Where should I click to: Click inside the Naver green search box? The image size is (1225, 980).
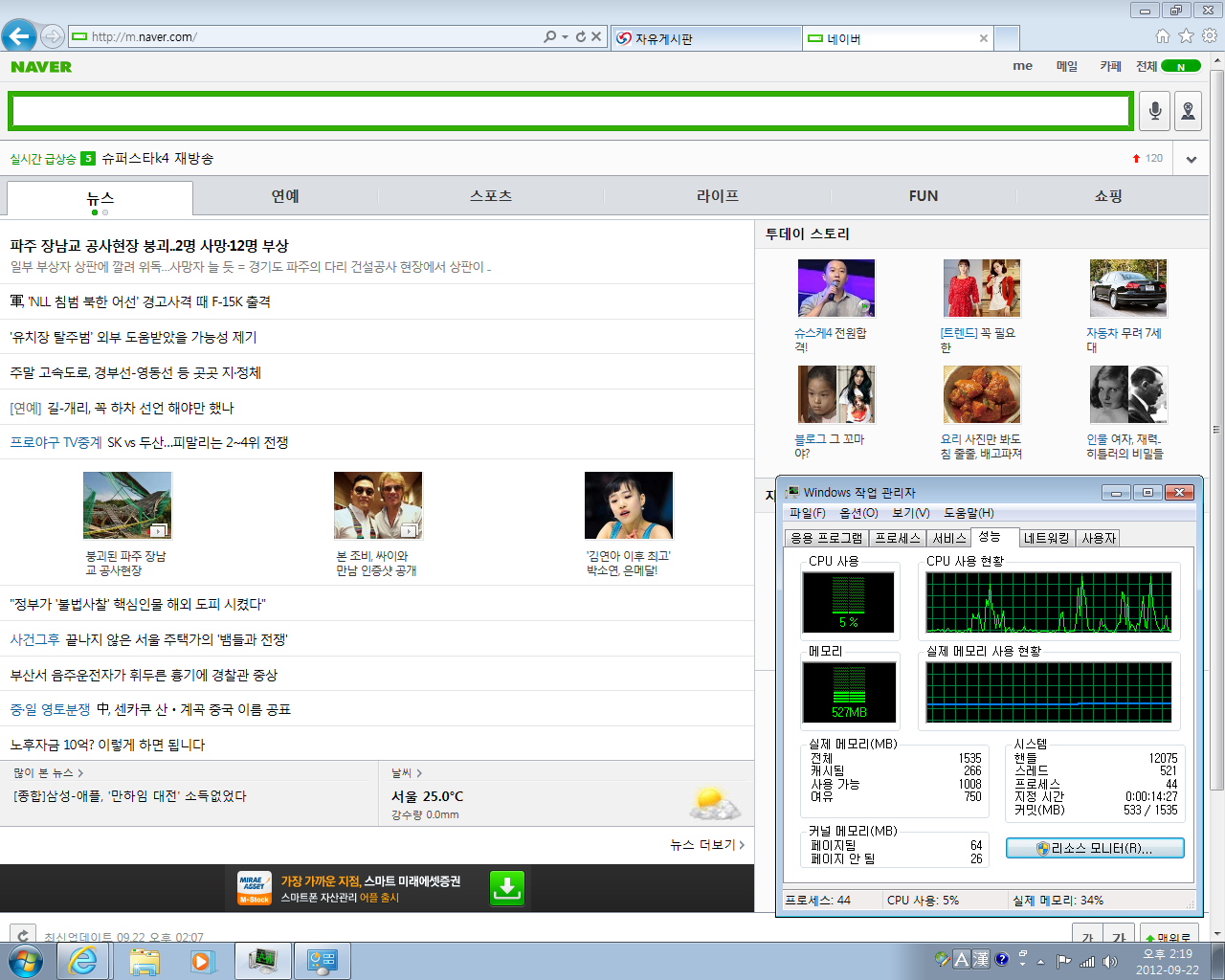(x=571, y=111)
